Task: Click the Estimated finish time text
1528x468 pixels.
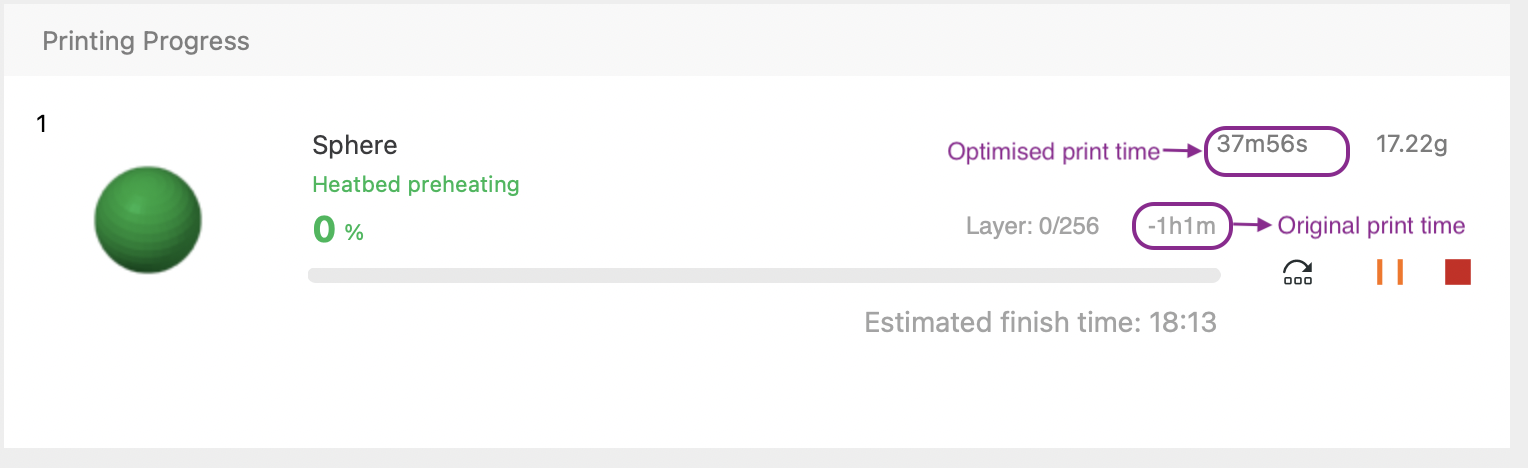Action: point(1040,323)
